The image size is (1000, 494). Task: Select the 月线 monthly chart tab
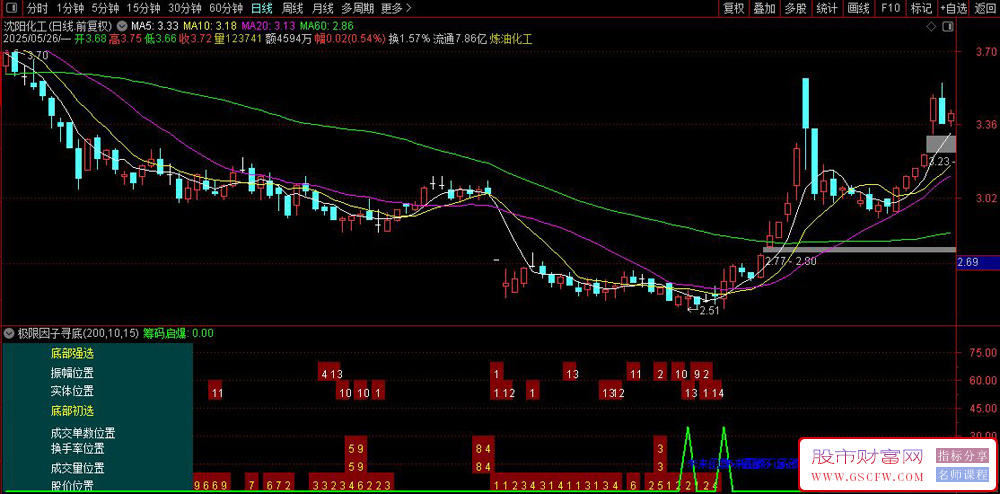(323, 8)
